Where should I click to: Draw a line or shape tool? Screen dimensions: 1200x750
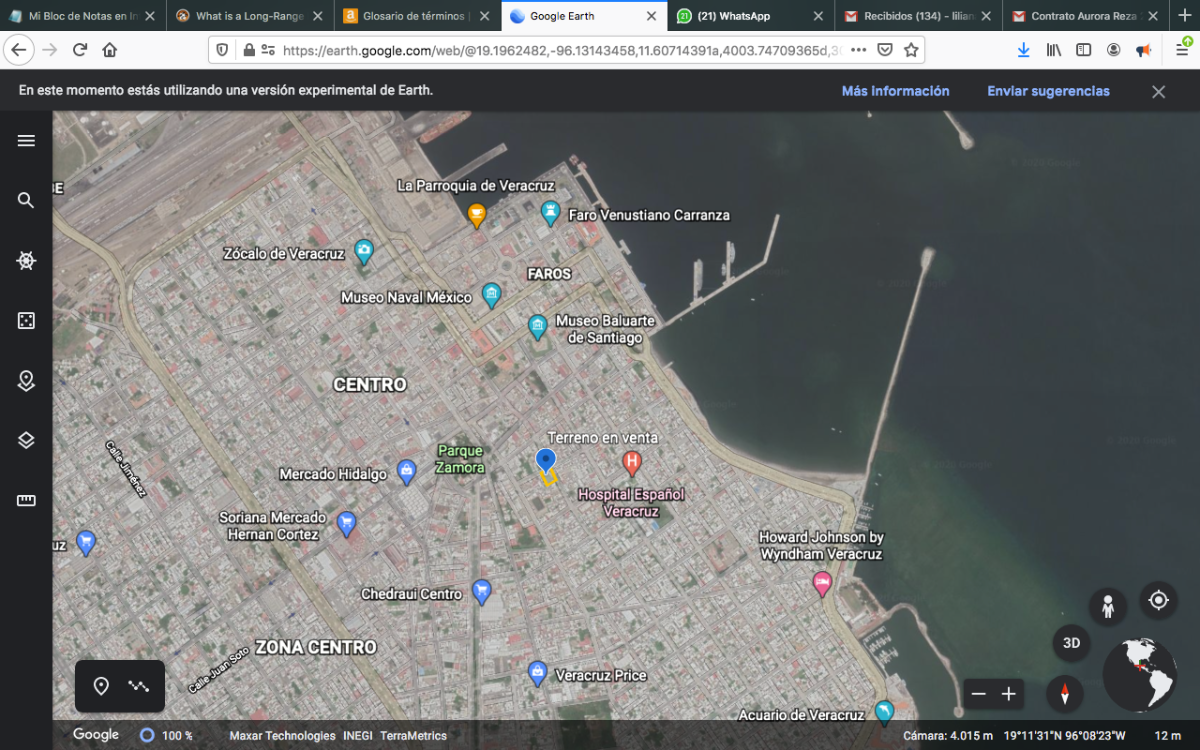139,686
